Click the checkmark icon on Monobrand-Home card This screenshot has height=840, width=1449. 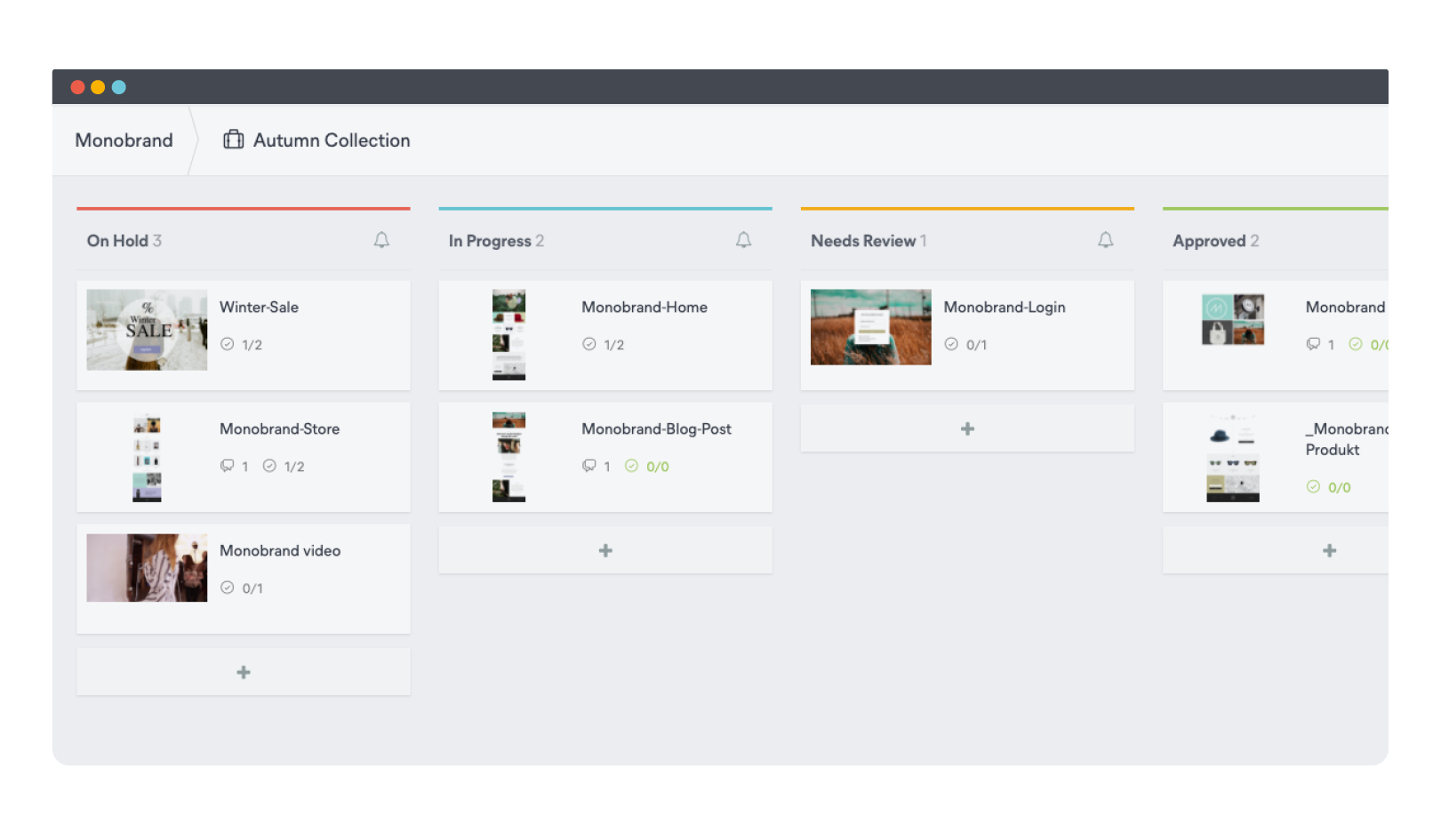point(589,344)
